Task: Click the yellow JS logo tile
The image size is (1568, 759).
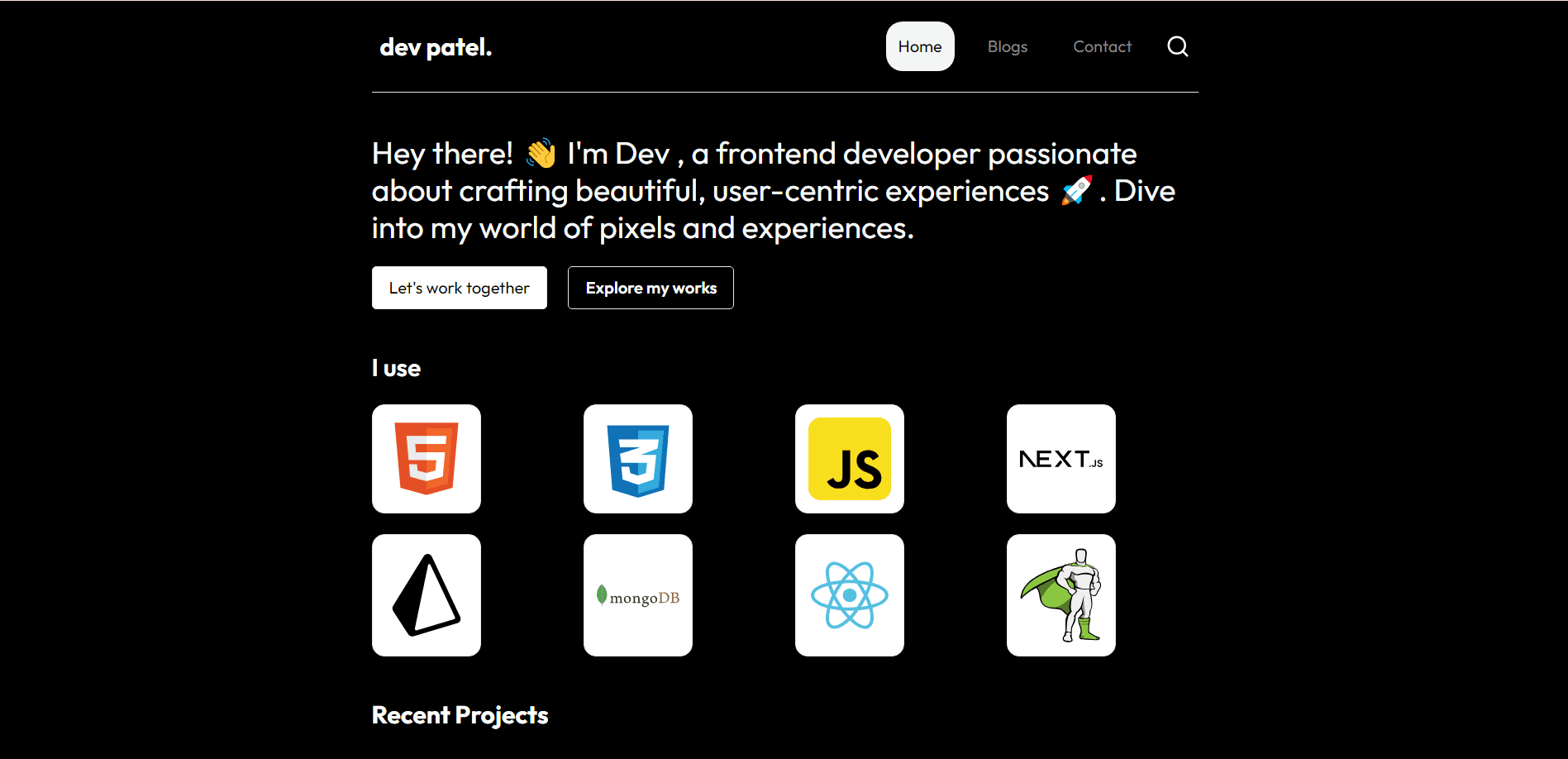Action: (x=850, y=459)
